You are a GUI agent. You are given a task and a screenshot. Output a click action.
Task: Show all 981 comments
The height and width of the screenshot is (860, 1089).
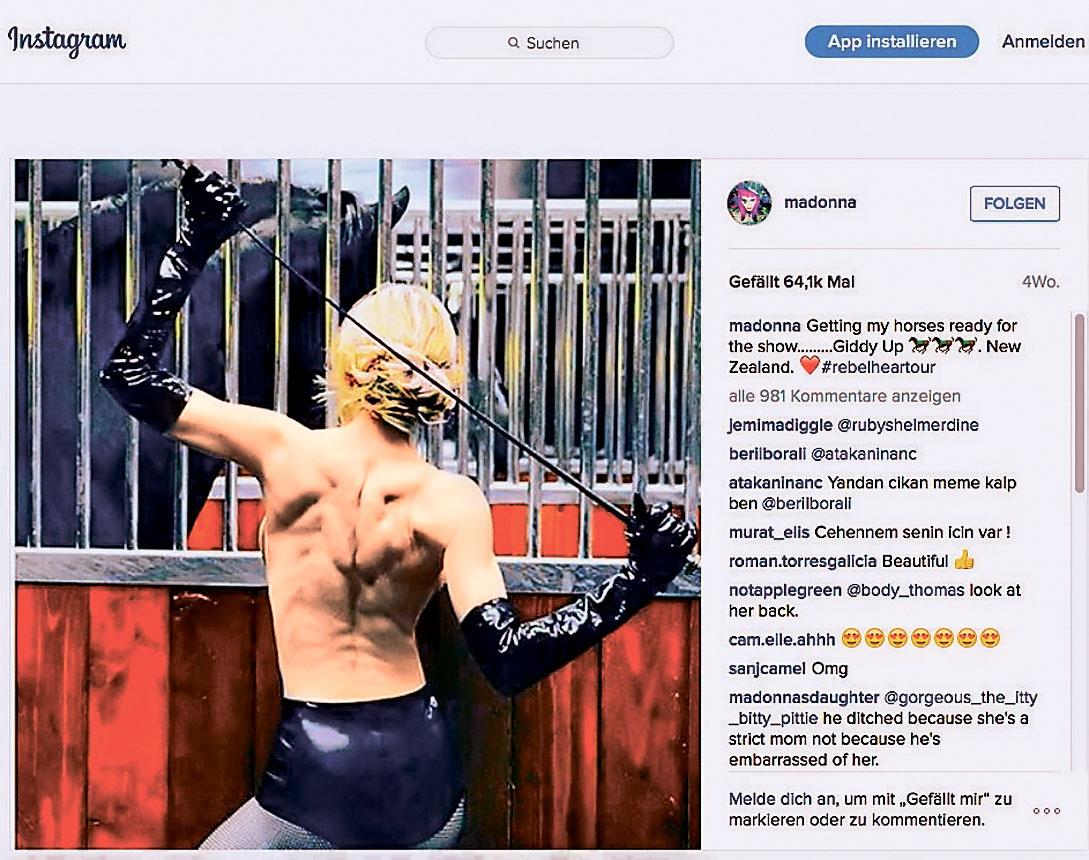(845, 396)
